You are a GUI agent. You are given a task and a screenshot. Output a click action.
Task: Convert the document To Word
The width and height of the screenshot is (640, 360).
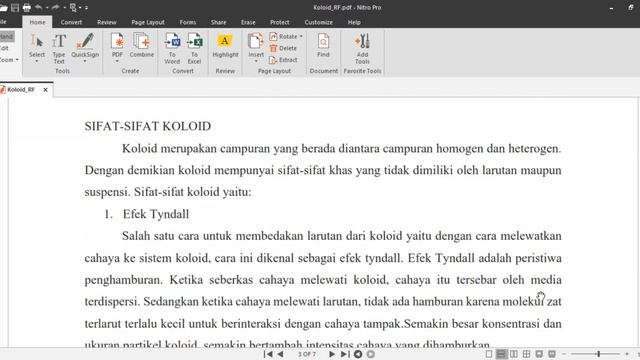172,49
